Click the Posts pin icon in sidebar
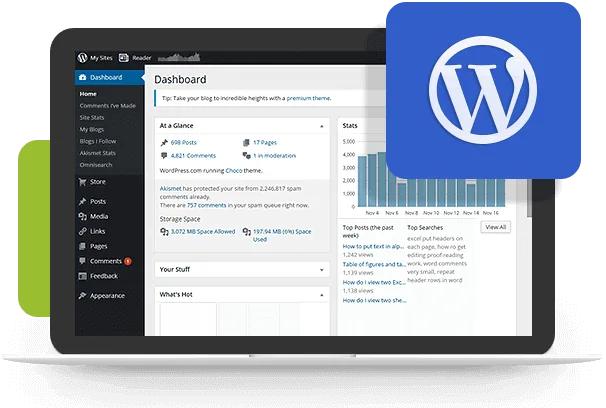 [82, 201]
